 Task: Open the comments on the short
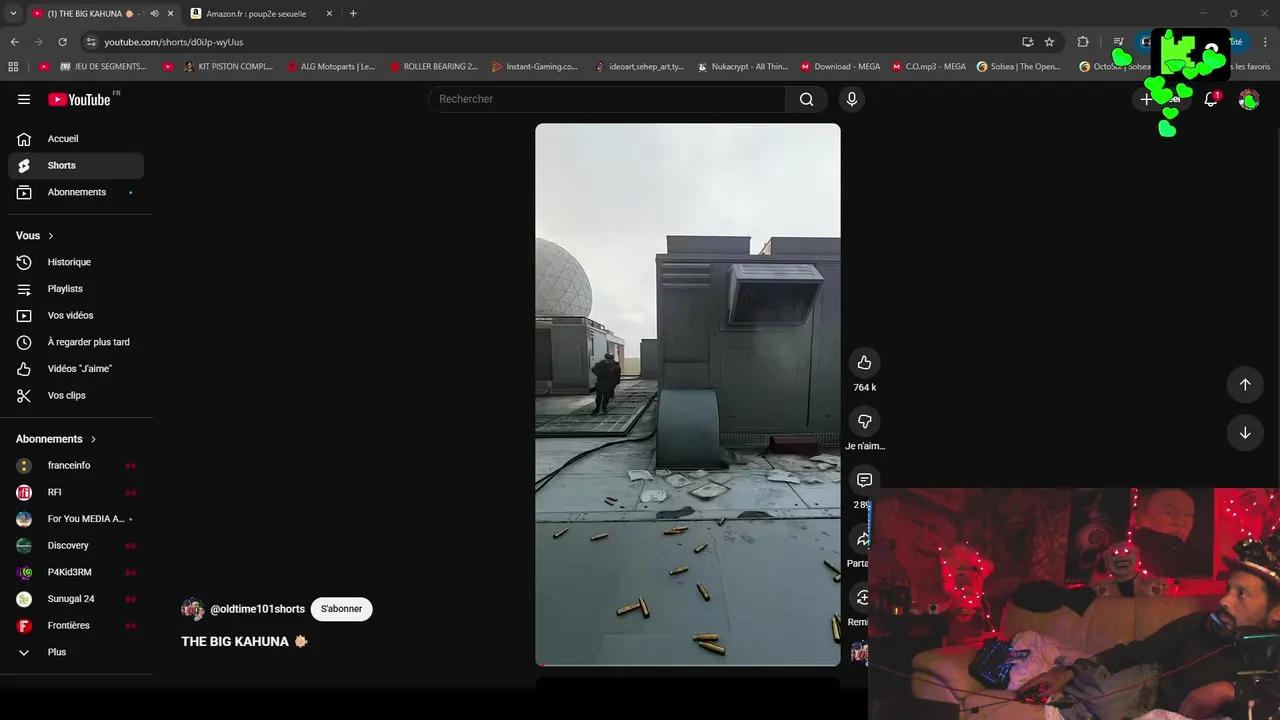[x=865, y=480]
